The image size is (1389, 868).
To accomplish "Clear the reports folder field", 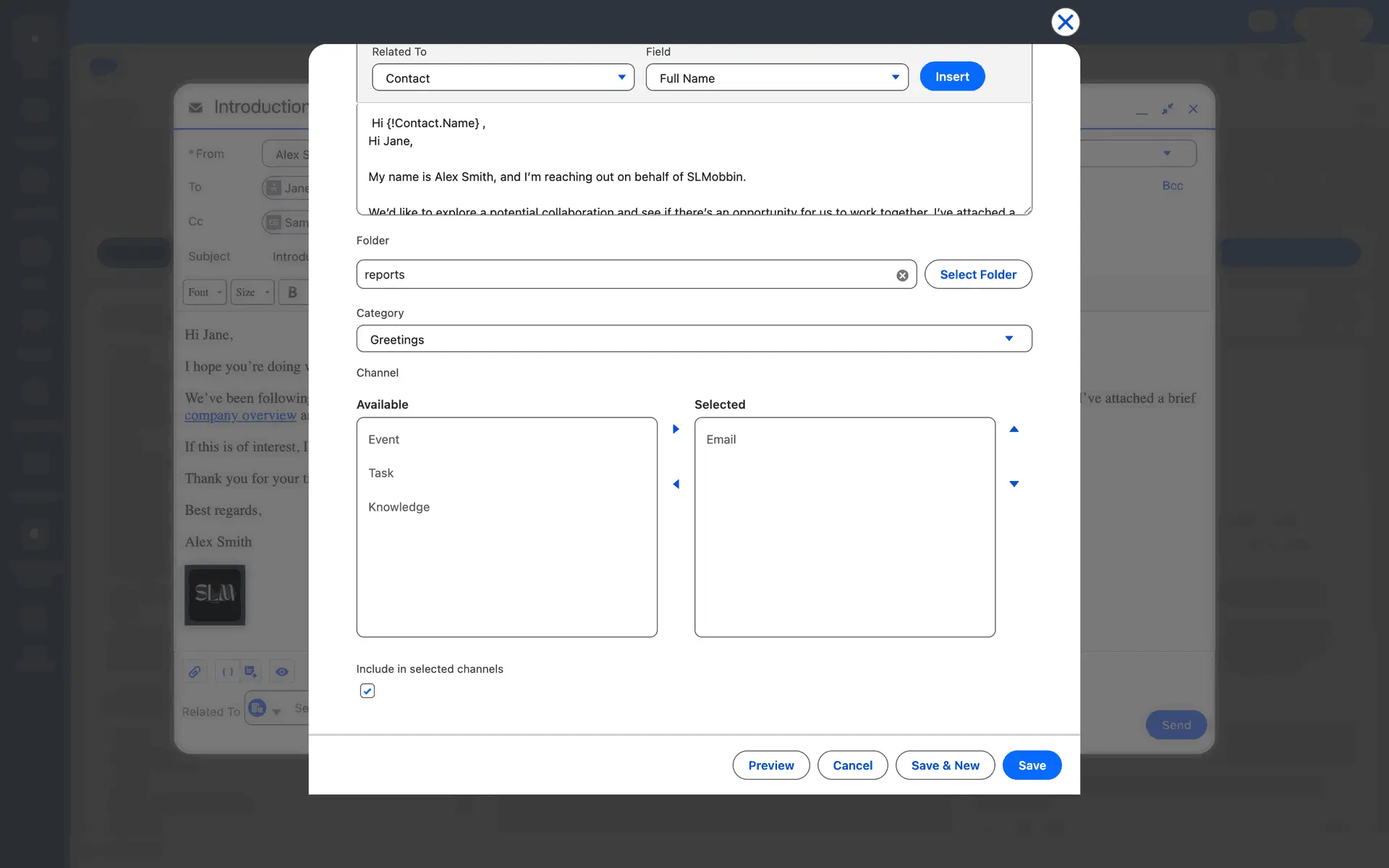I will tap(902, 276).
